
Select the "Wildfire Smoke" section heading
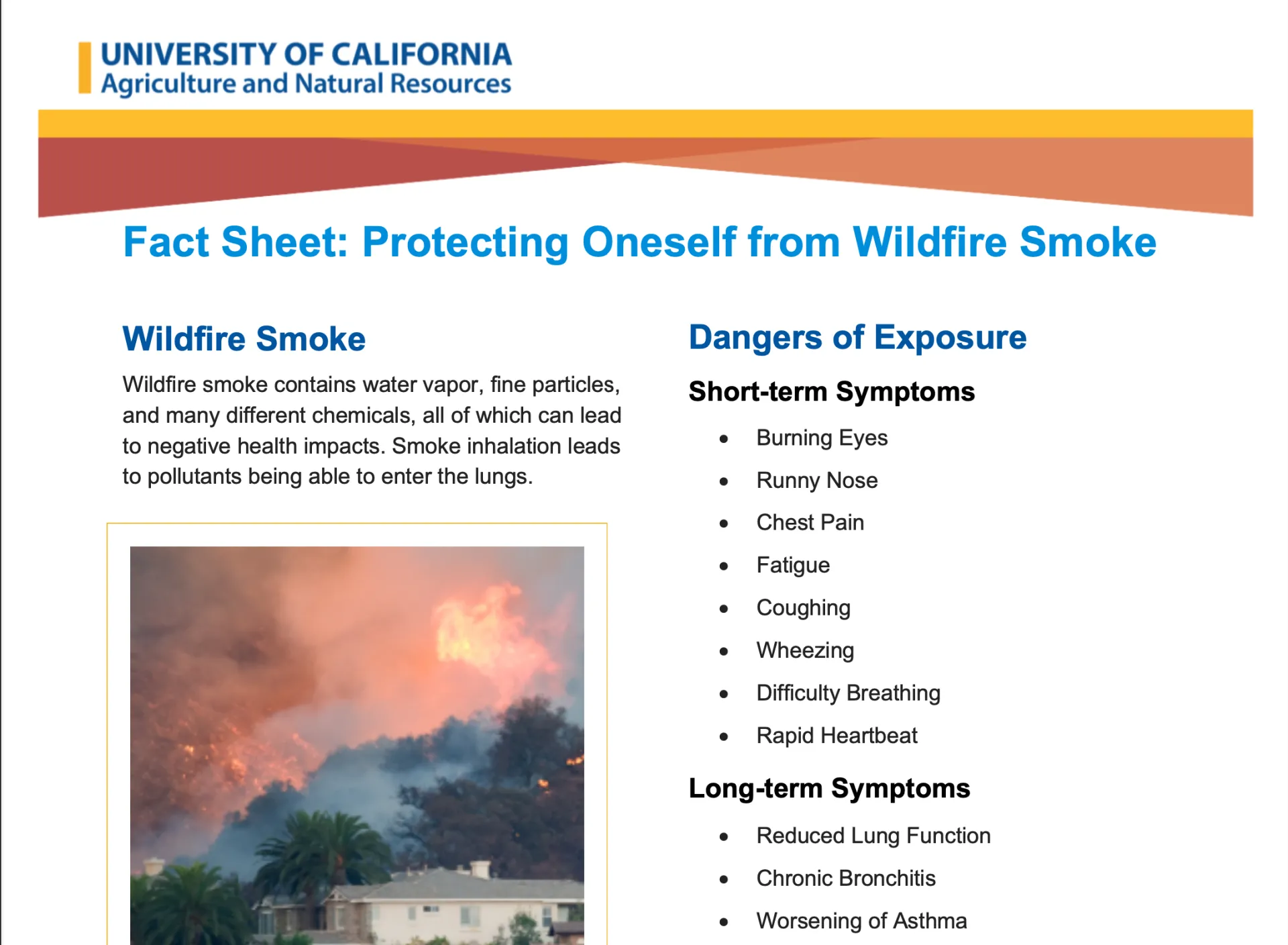coord(244,338)
